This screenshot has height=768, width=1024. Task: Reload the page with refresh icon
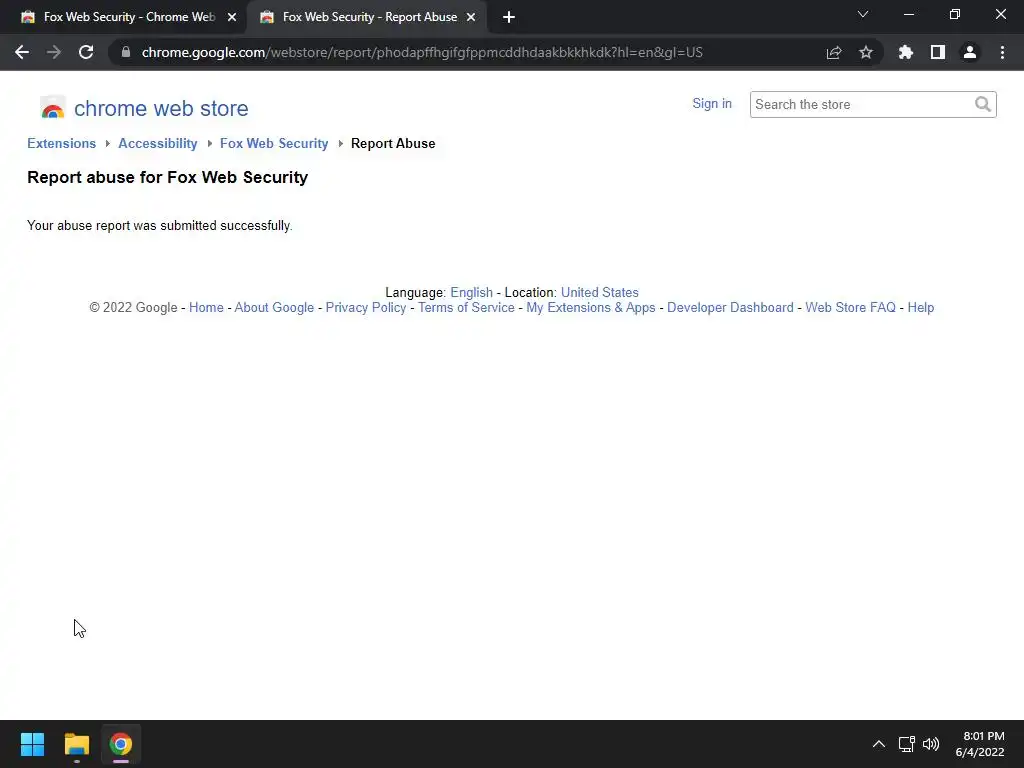(x=86, y=52)
